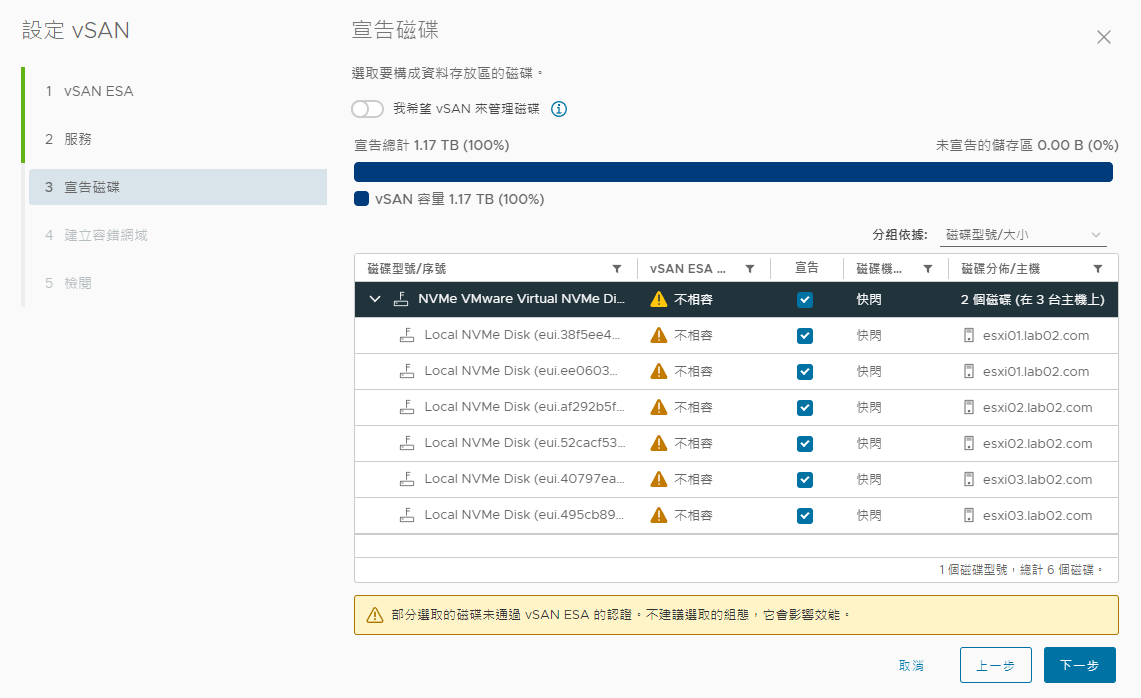1141x698 pixels.
Task: Click 快閃 cell on the eui.af292b5f row
Action: pyautogui.click(x=869, y=408)
